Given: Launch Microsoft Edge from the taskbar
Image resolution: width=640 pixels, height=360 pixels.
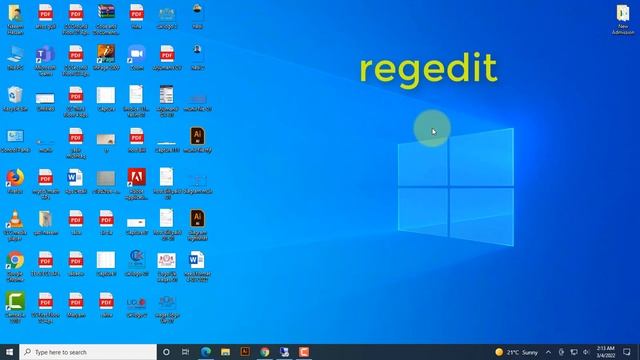Looking at the screenshot, I should 206,352.
